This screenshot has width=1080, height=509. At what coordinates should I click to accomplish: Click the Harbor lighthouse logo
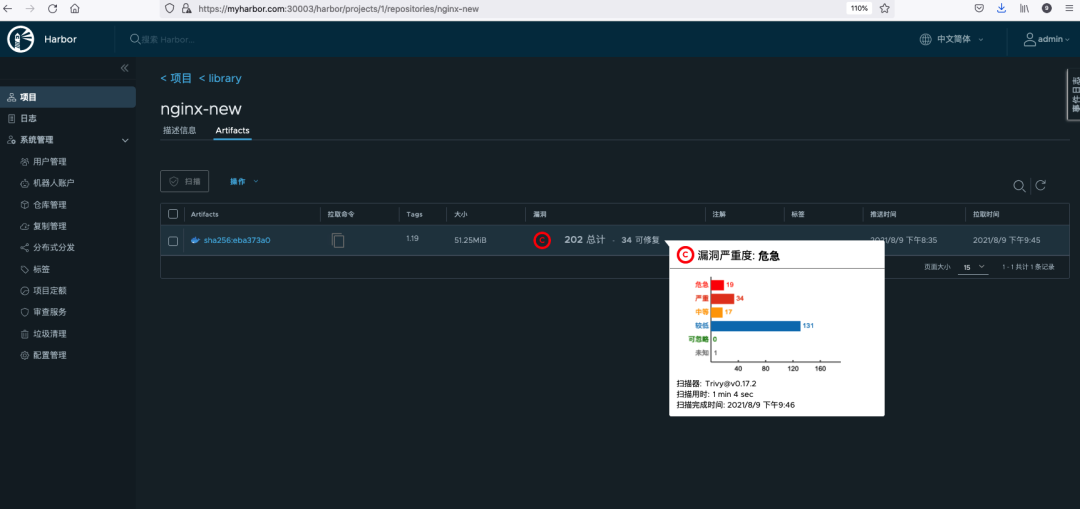pyautogui.click(x=21, y=39)
